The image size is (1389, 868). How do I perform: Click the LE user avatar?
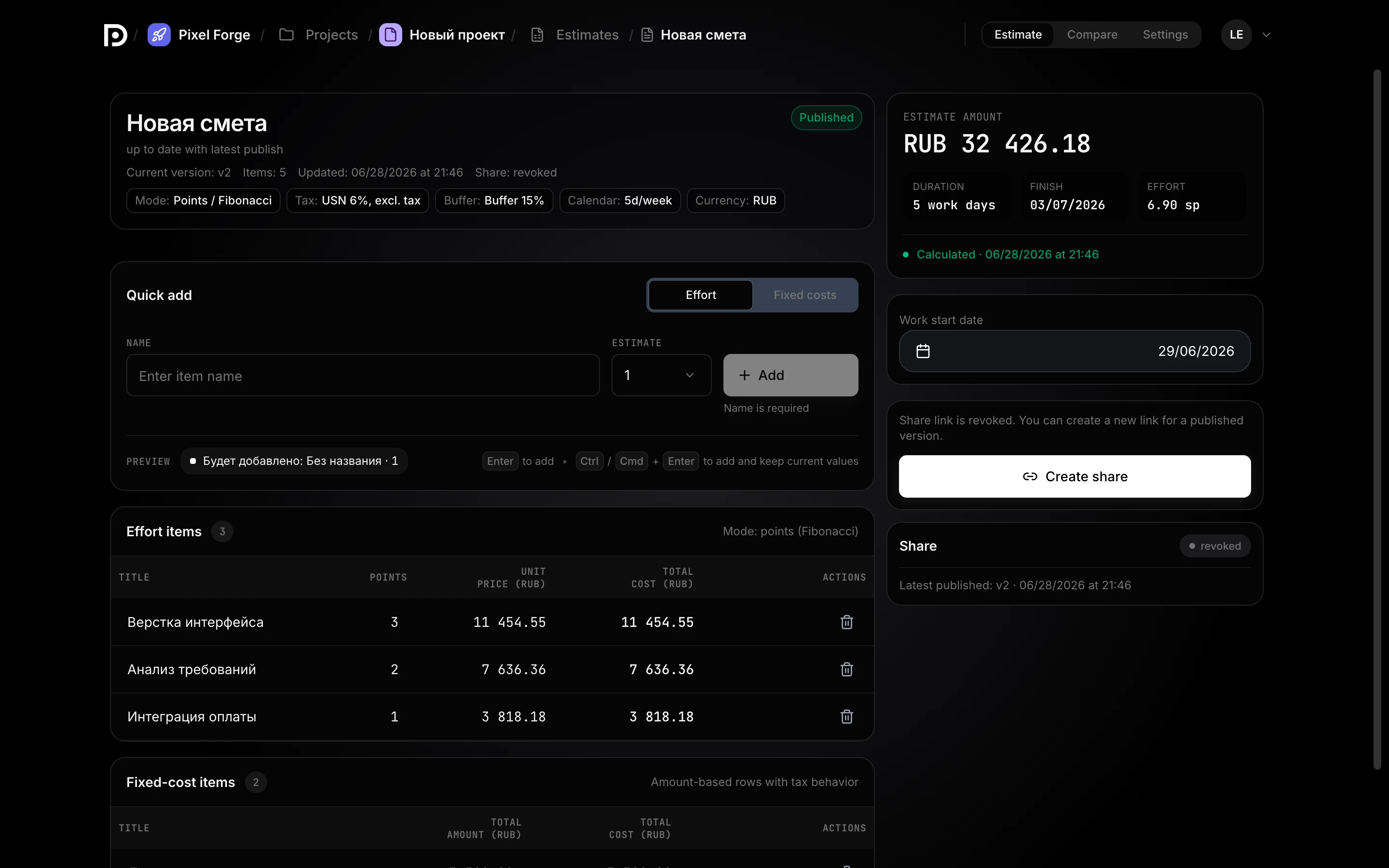(x=1236, y=35)
